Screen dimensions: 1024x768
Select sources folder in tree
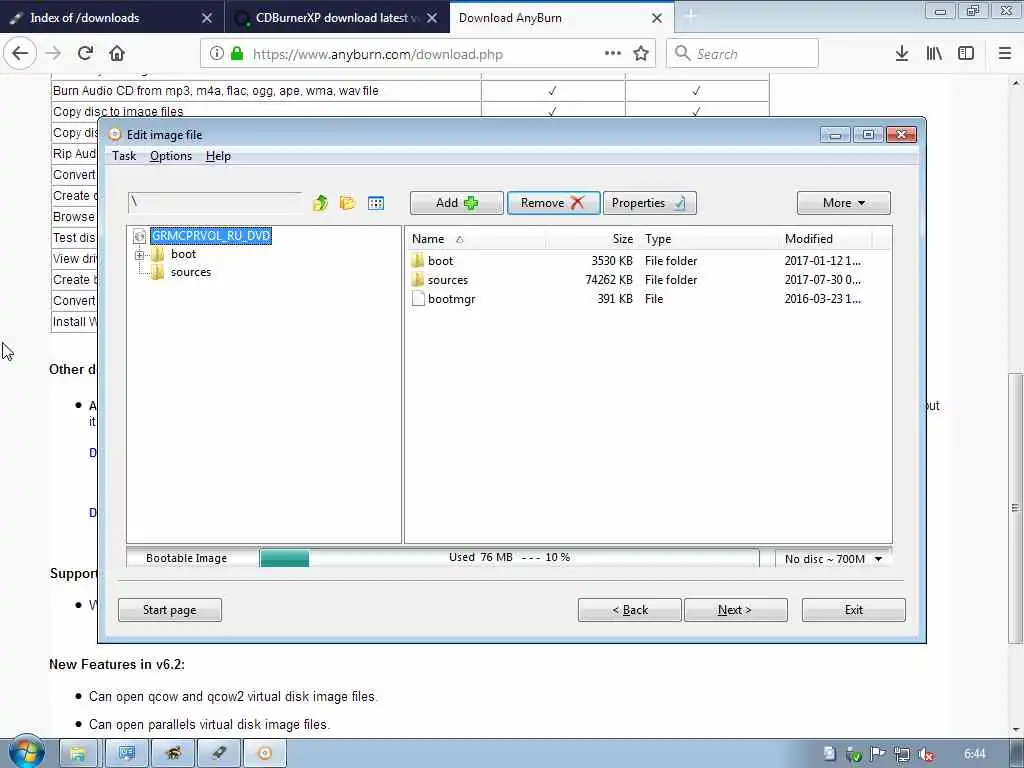click(191, 272)
